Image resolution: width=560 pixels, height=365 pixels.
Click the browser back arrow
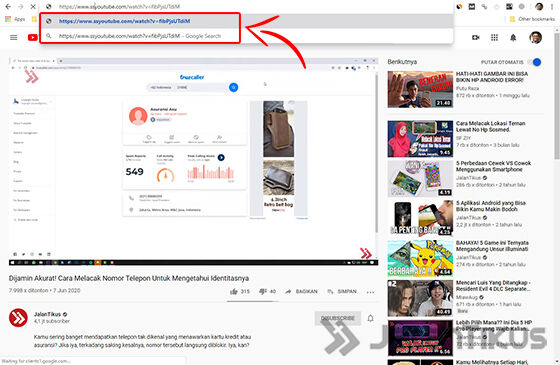pyautogui.click(x=8, y=6)
